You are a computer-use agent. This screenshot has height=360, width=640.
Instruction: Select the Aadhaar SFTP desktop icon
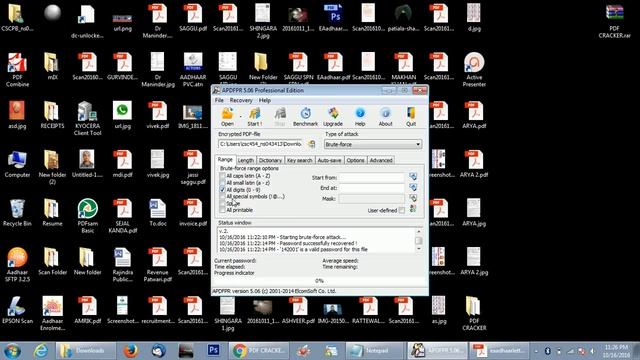[x=17, y=265]
